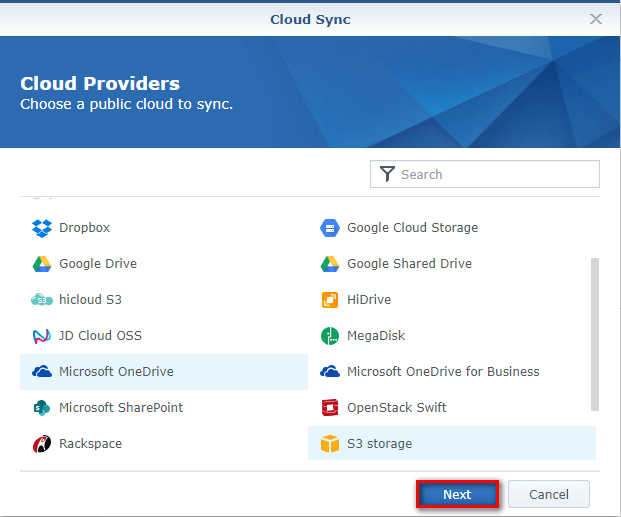Close the Cloud Sync dialog
Screen dimensions: 621x517
tap(596, 19)
